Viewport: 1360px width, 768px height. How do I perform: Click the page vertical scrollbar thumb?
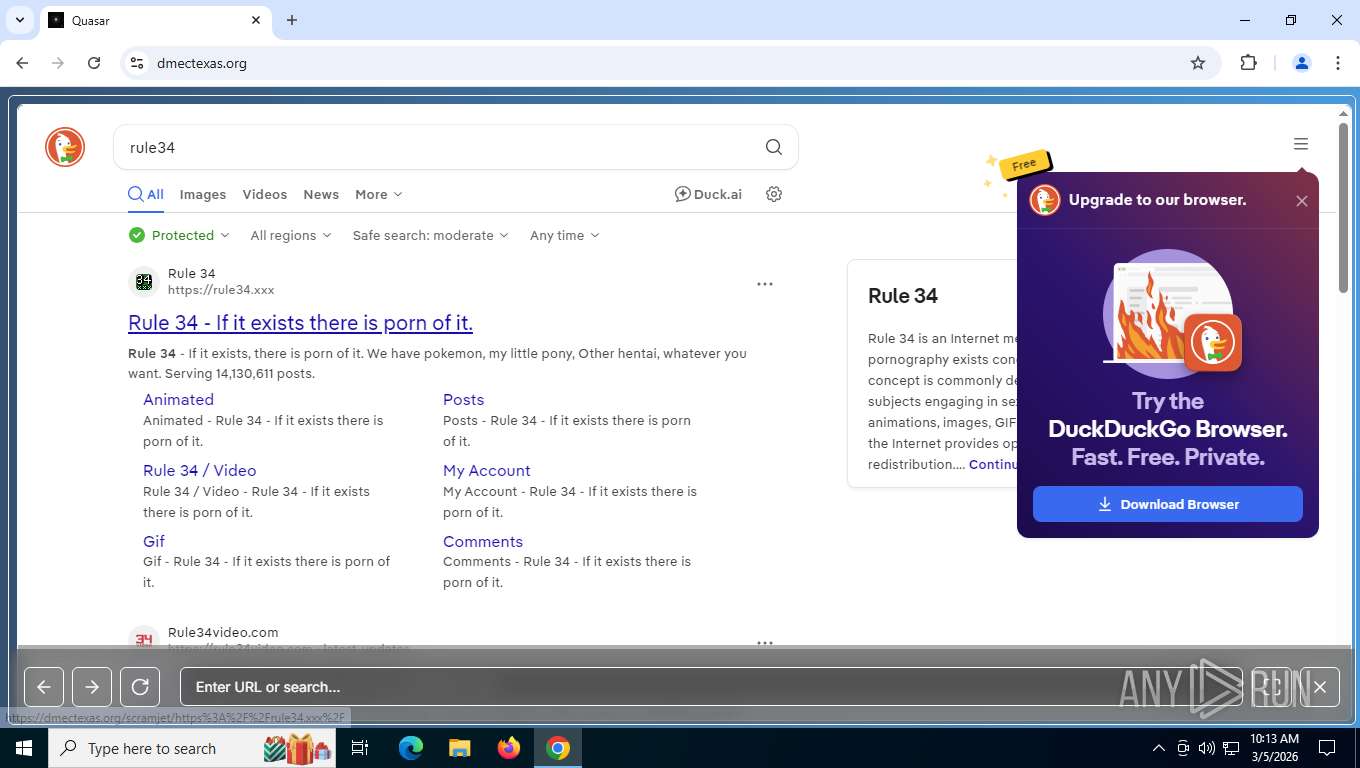click(1345, 208)
